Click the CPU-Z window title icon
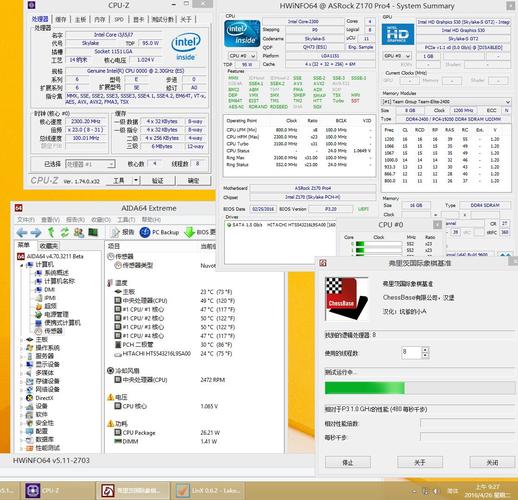This screenshot has height=500, width=518. (32, 5)
